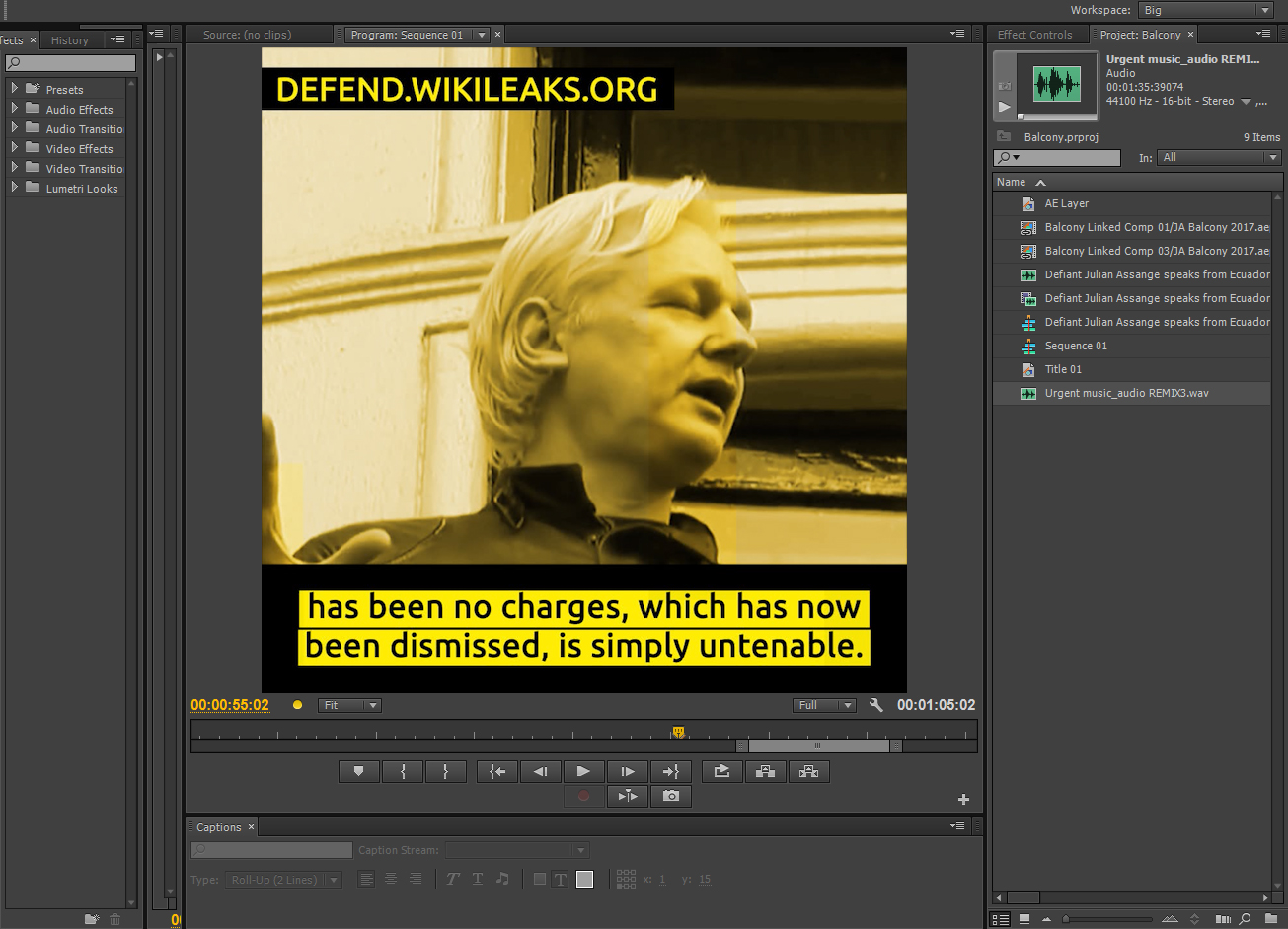
Task: Expand the Video Effects folder
Action: tap(15, 148)
